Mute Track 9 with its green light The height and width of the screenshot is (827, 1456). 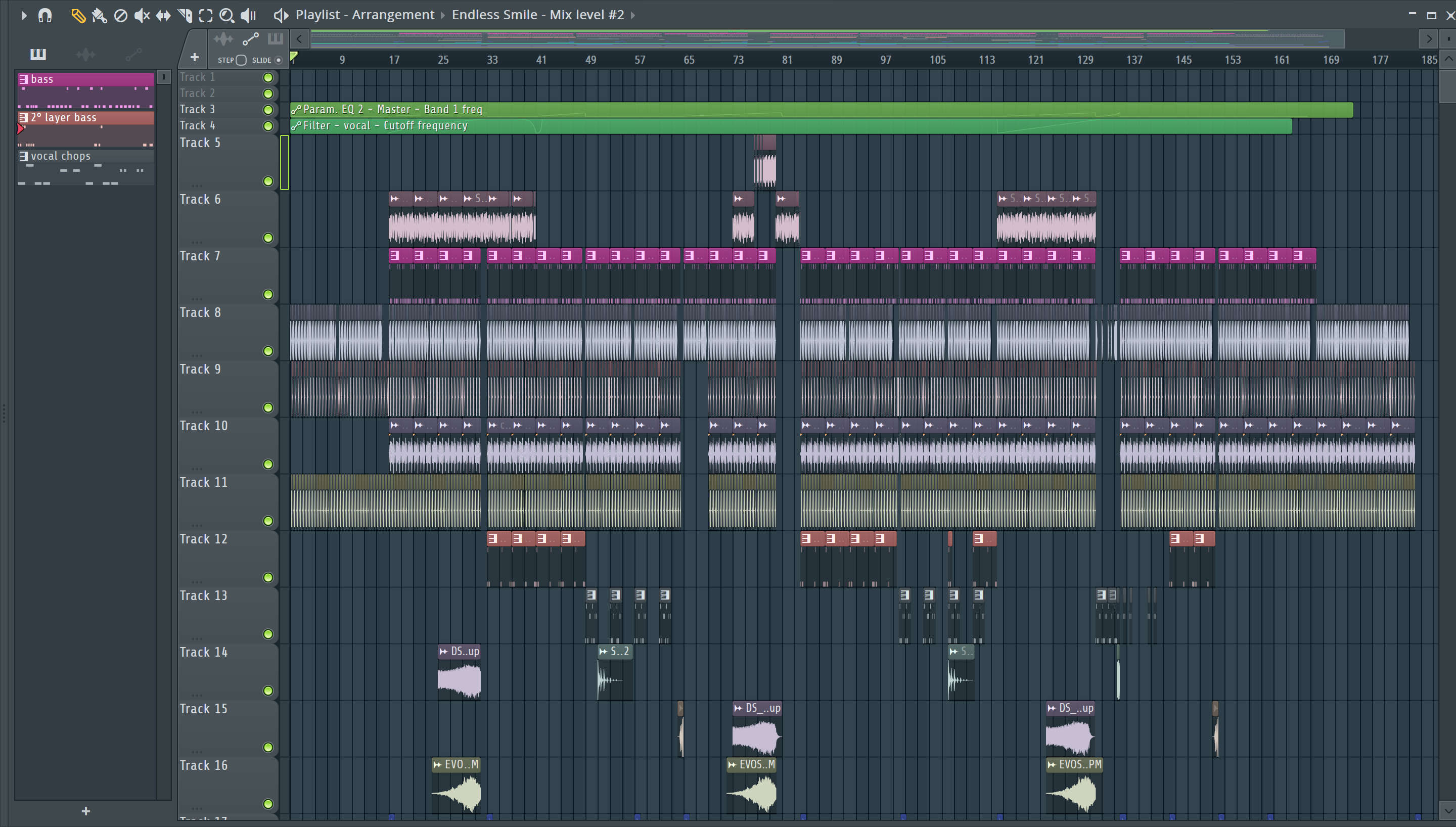pyautogui.click(x=268, y=407)
